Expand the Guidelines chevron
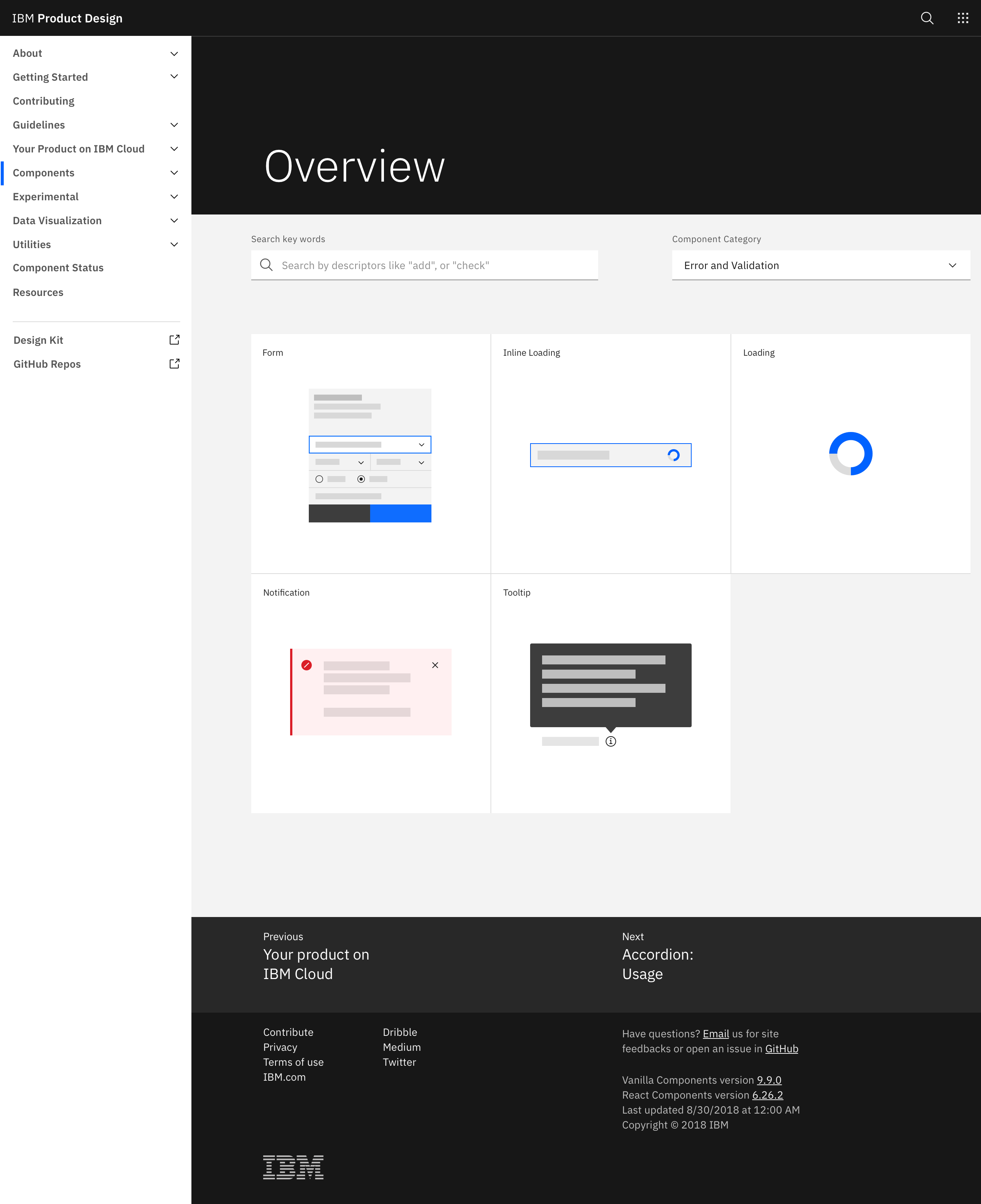 click(174, 125)
